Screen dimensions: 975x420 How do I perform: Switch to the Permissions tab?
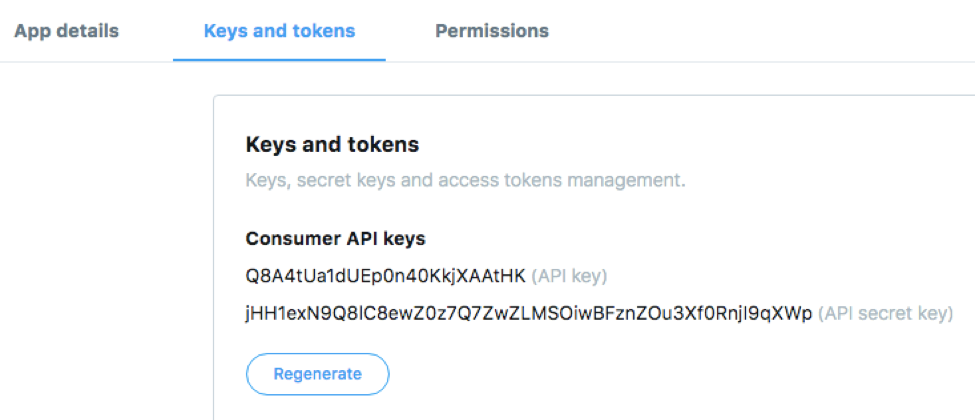tap(491, 31)
